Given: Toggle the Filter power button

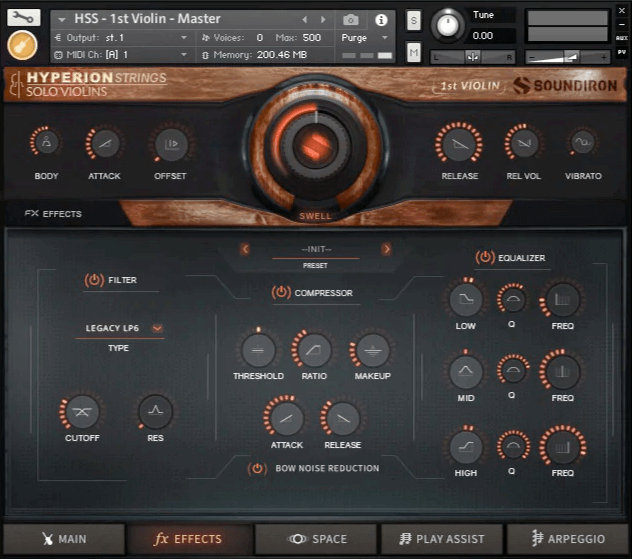Looking at the screenshot, I should coord(94,280).
